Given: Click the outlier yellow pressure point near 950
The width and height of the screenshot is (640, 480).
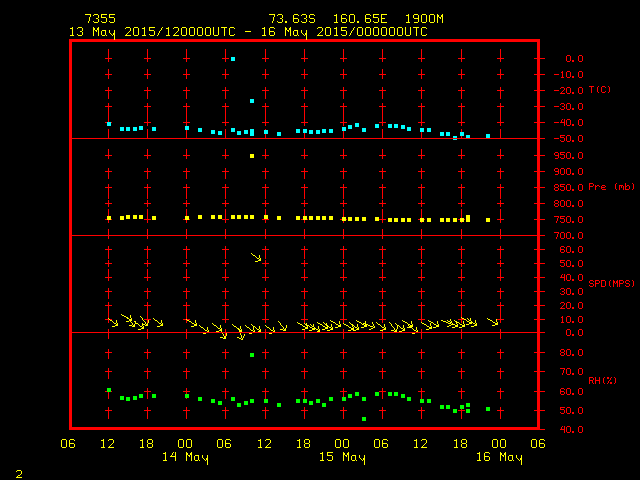Looking at the screenshot, I should pyautogui.click(x=252, y=156).
